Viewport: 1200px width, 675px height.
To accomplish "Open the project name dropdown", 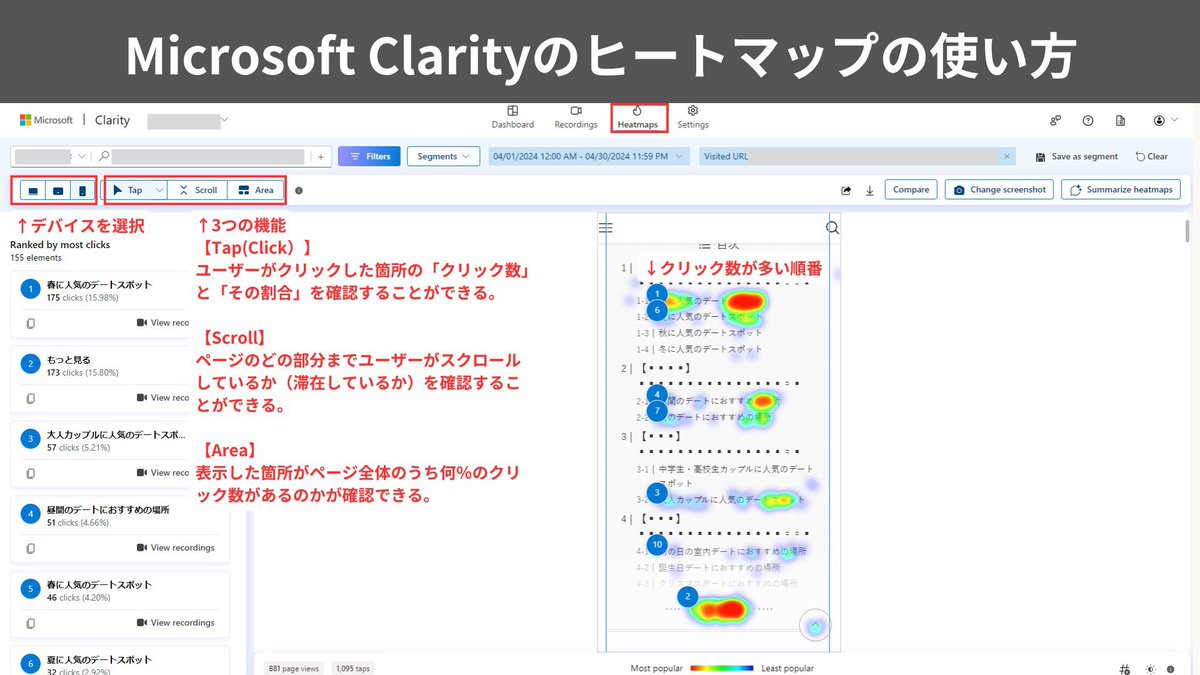I will click(x=188, y=120).
